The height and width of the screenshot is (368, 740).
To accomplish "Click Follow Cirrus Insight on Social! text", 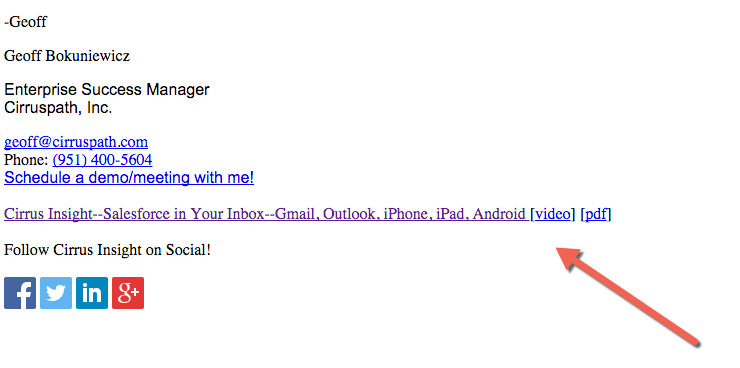I will coord(107,250).
